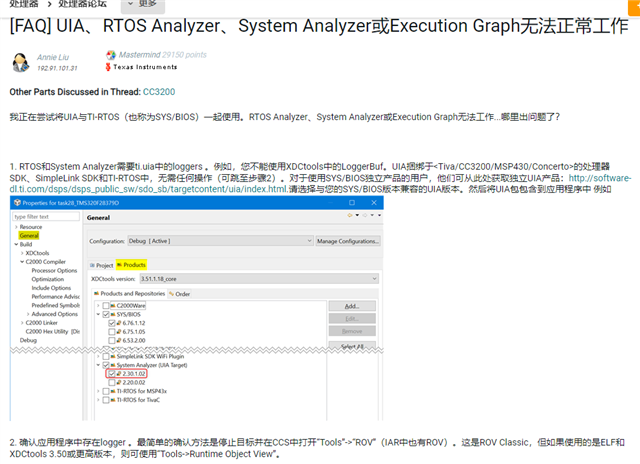The width and height of the screenshot is (640, 464).
Task: Click the C2000Ware product icon
Action: (x=113, y=305)
